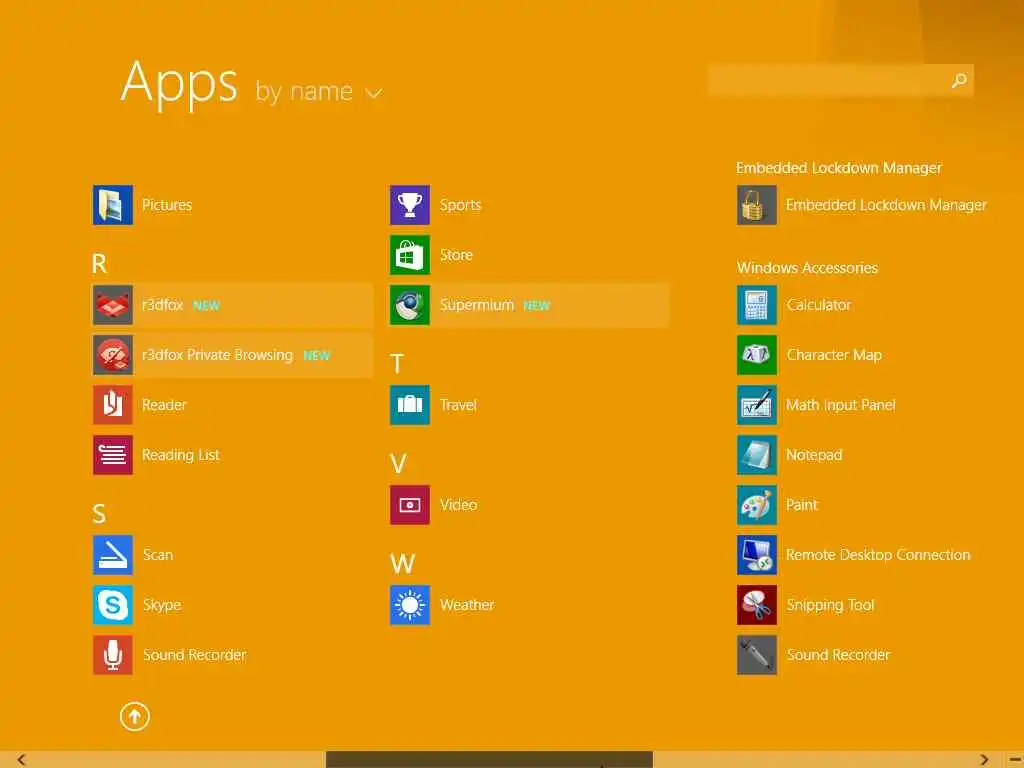1024x768 pixels.
Task: Open the Character Map icon
Action: tap(757, 355)
